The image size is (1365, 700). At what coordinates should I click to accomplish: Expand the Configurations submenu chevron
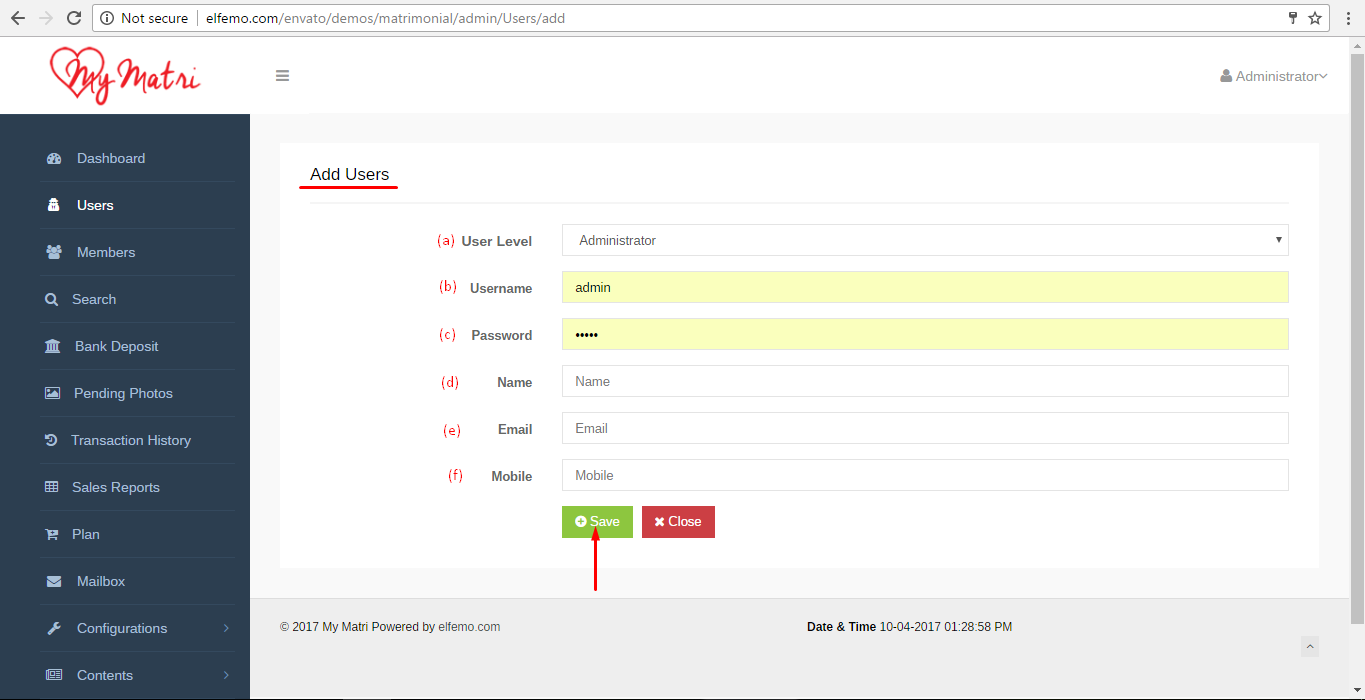[x=226, y=628]
